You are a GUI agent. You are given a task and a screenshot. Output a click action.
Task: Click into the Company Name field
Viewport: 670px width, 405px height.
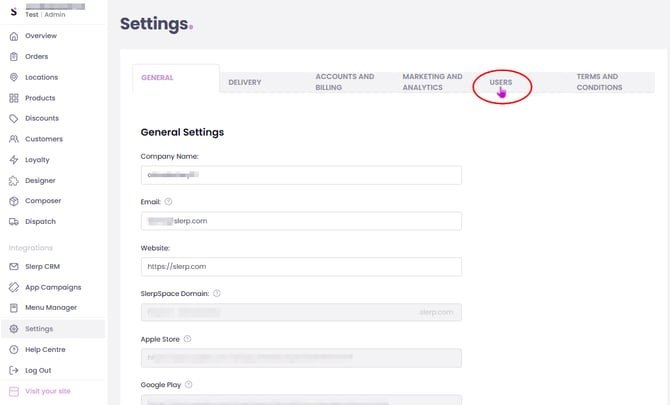301,175
